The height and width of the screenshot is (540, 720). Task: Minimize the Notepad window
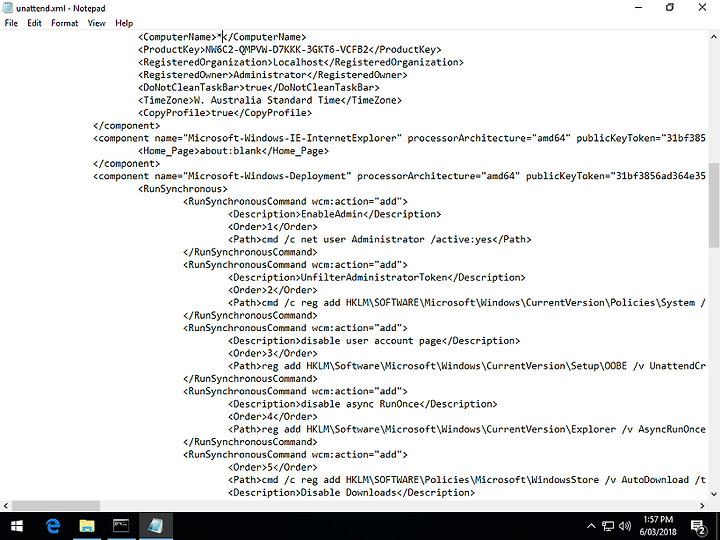point(638,8)
